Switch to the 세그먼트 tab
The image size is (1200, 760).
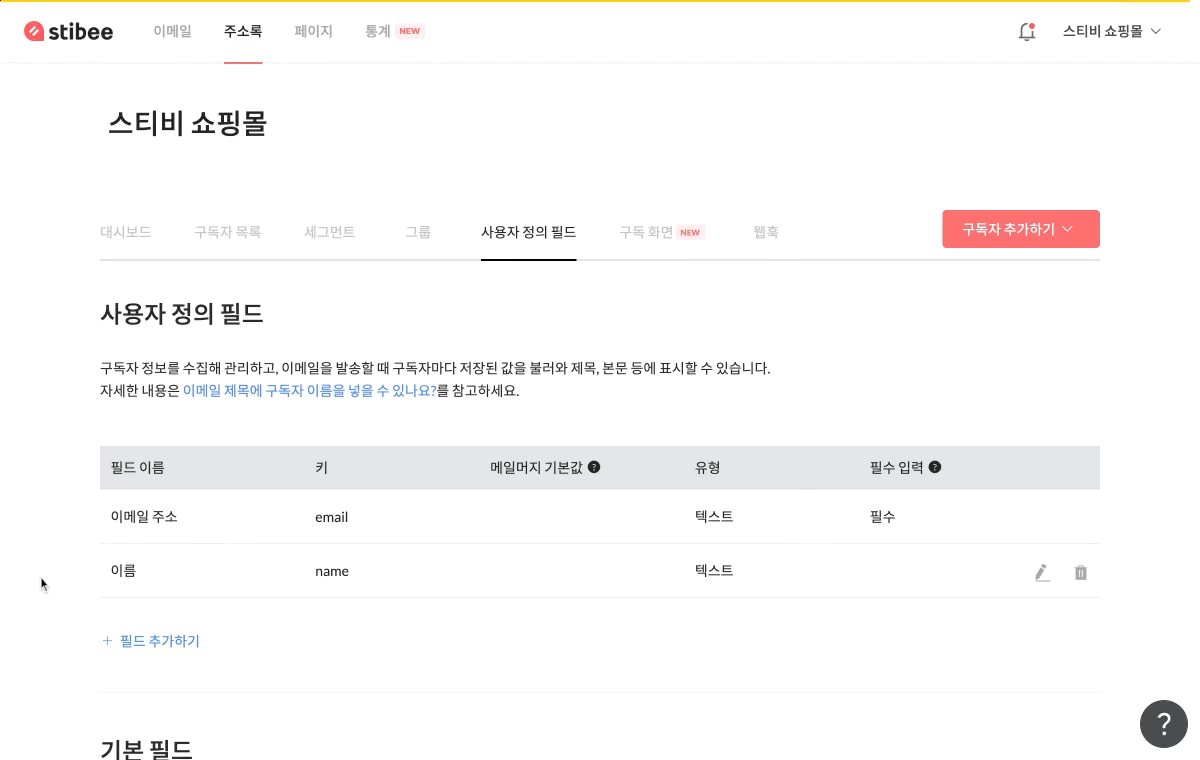coord(329,232)
